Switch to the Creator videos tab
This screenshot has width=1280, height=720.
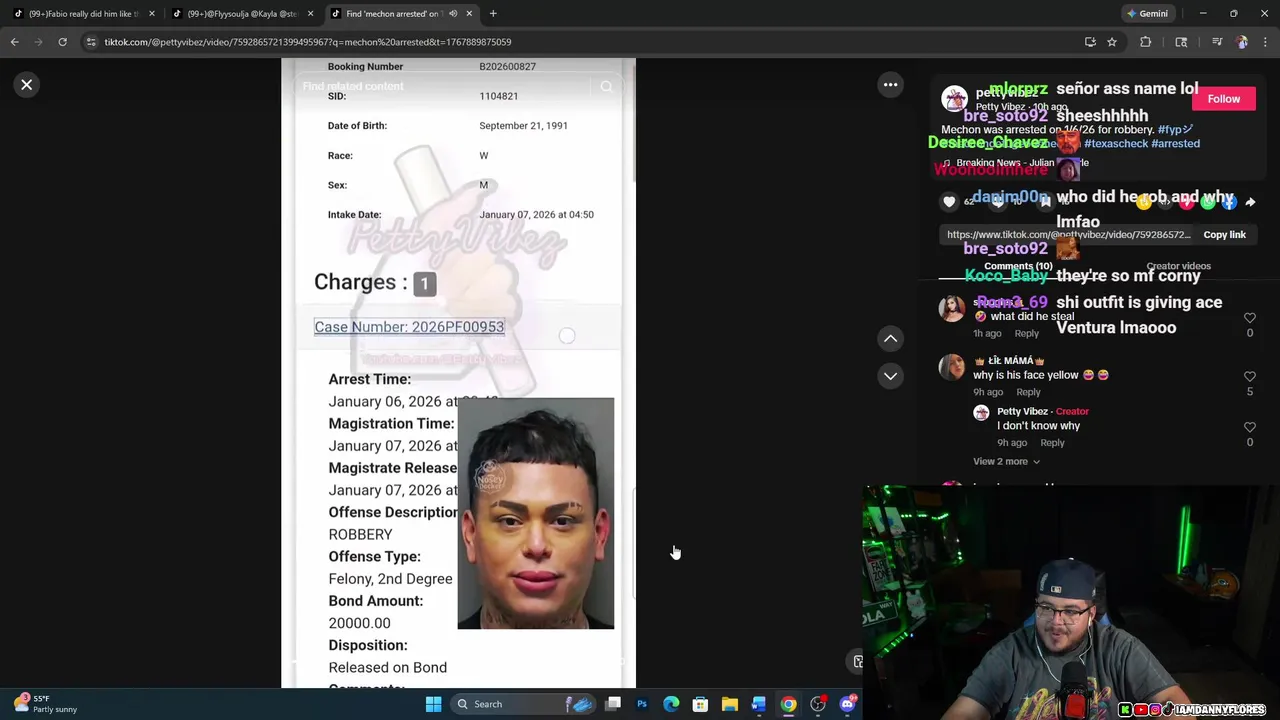point(1178,266)
